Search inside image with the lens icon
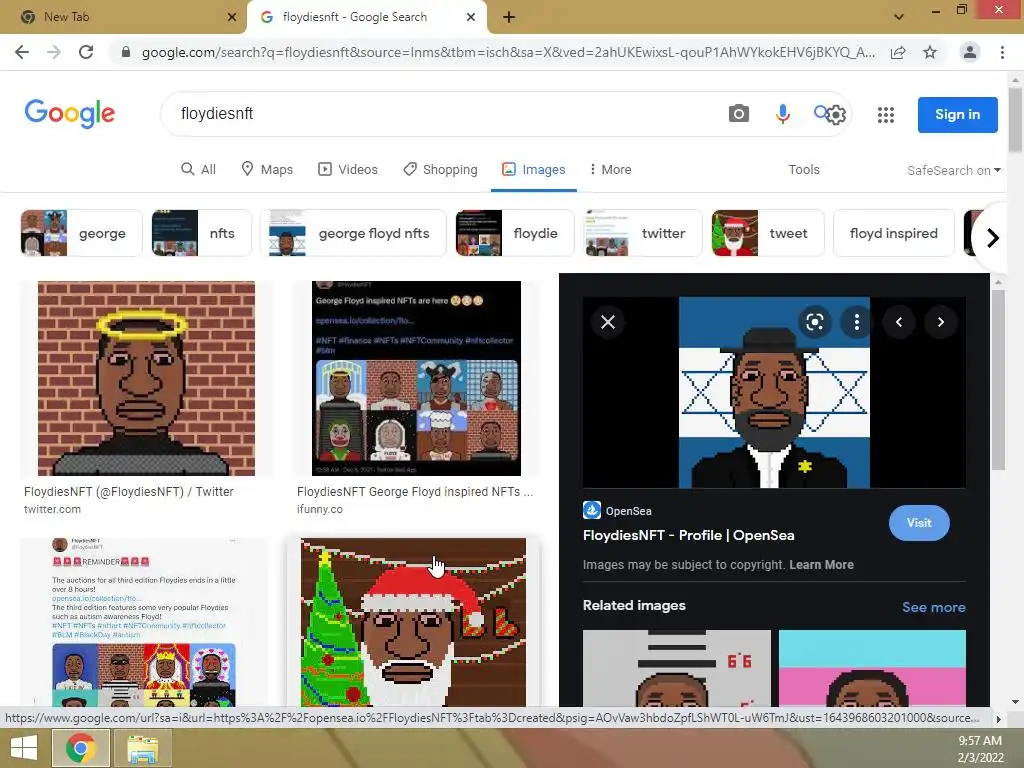1024x768 pixels. [x=814, y=322]
